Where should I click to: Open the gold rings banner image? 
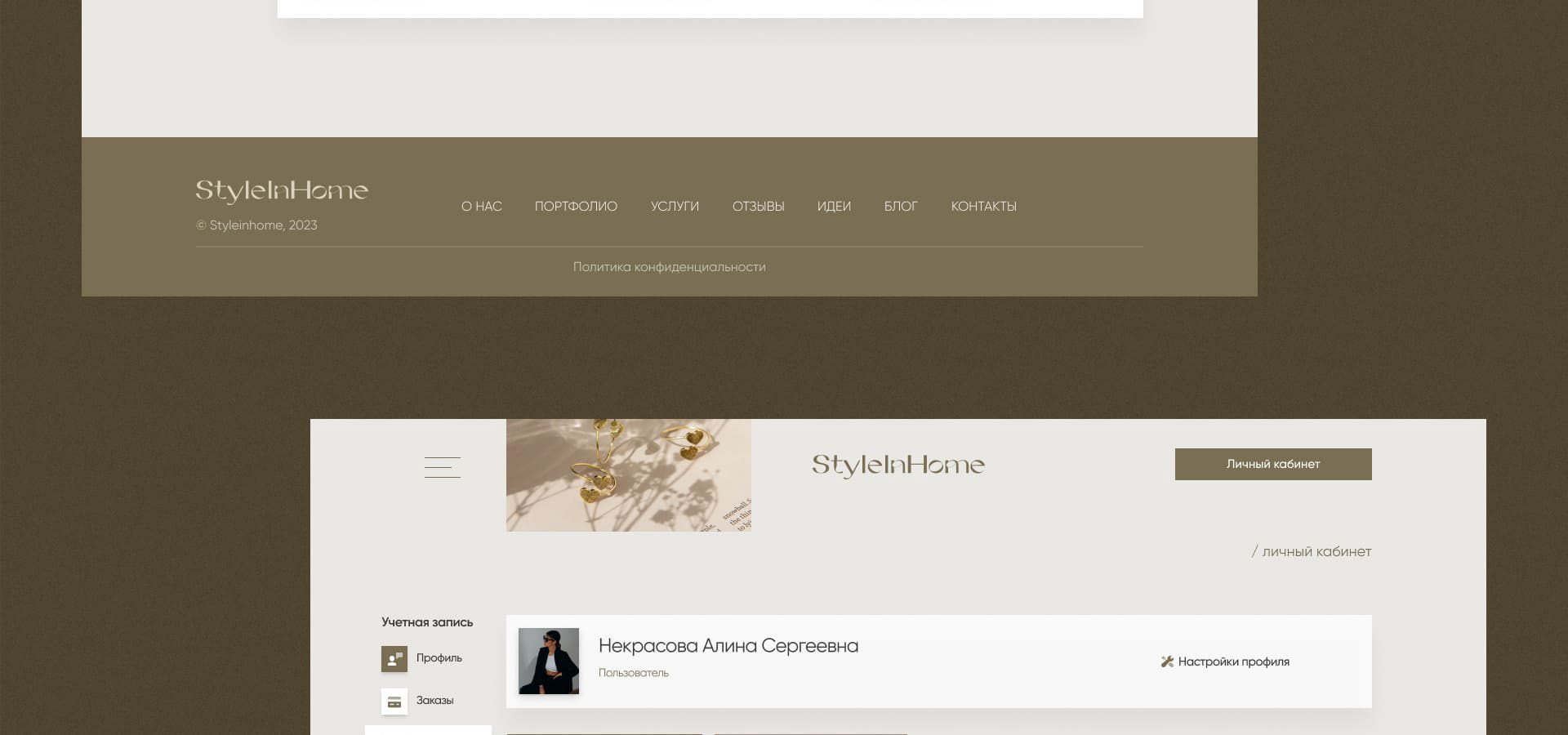(628, 475)
